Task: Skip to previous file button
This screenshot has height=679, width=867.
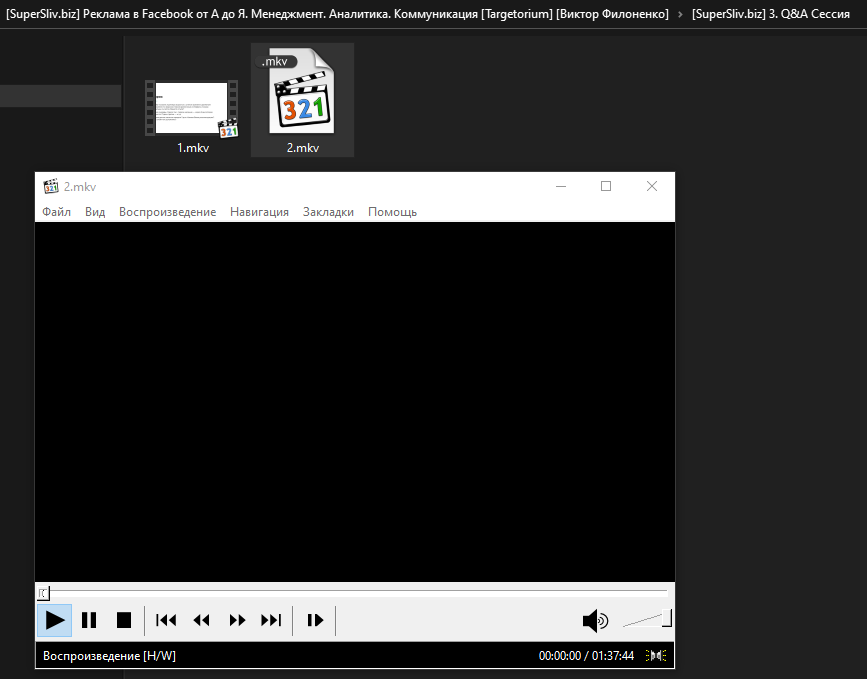Action: (166, 620)
